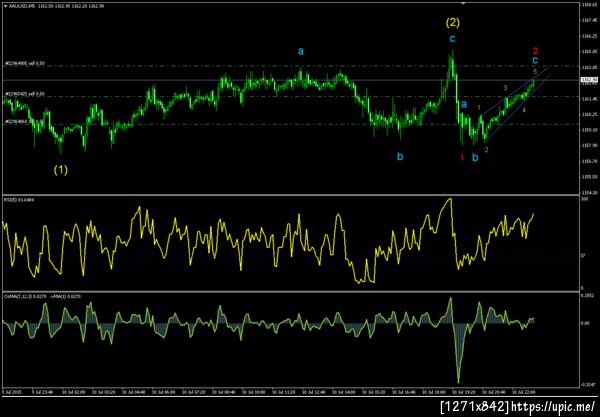Click the 1156.70 price scale value

coord(590,161)
